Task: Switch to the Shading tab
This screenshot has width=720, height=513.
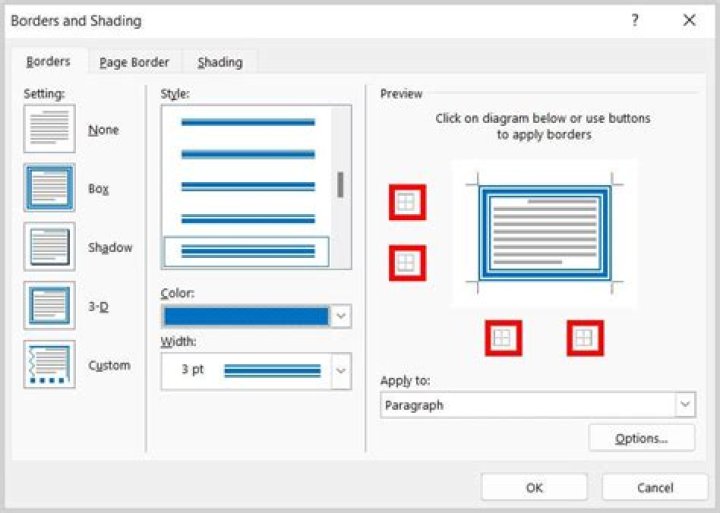Action: [219, 62]
